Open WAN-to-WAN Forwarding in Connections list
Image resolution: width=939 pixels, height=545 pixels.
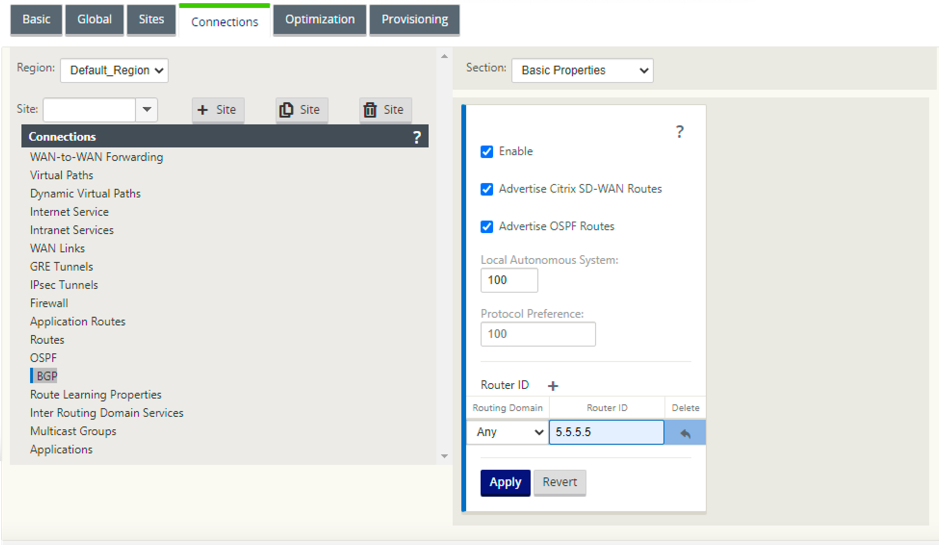(96, 158)
